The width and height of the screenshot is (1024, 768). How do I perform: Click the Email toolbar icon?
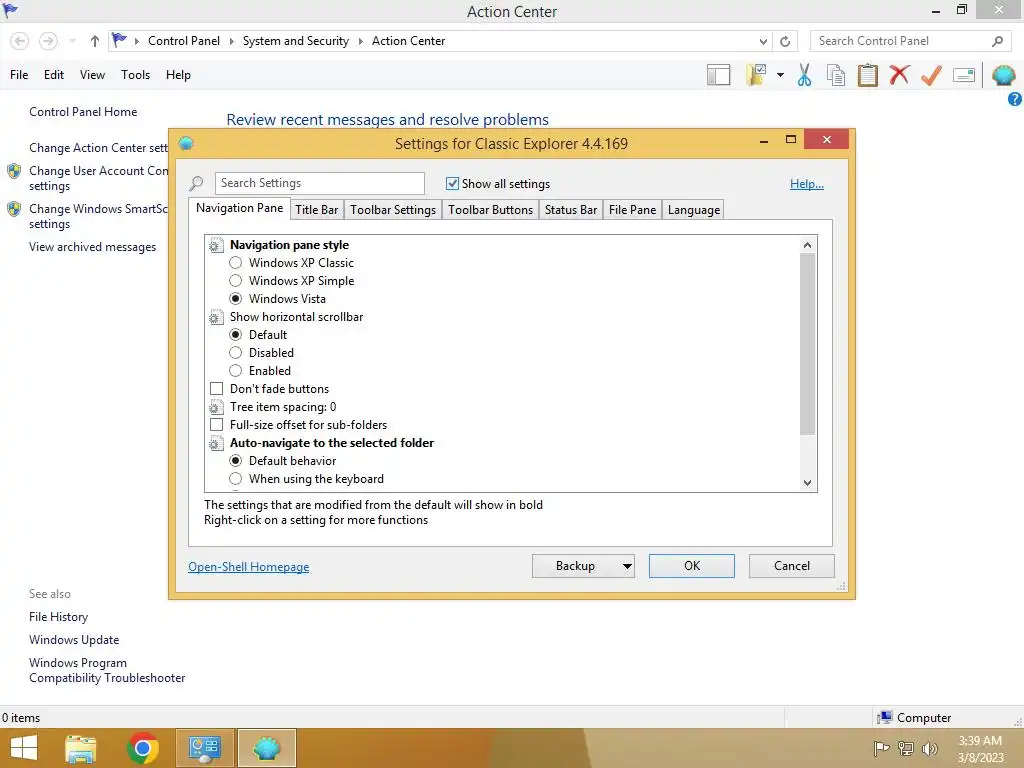[964, 75]
